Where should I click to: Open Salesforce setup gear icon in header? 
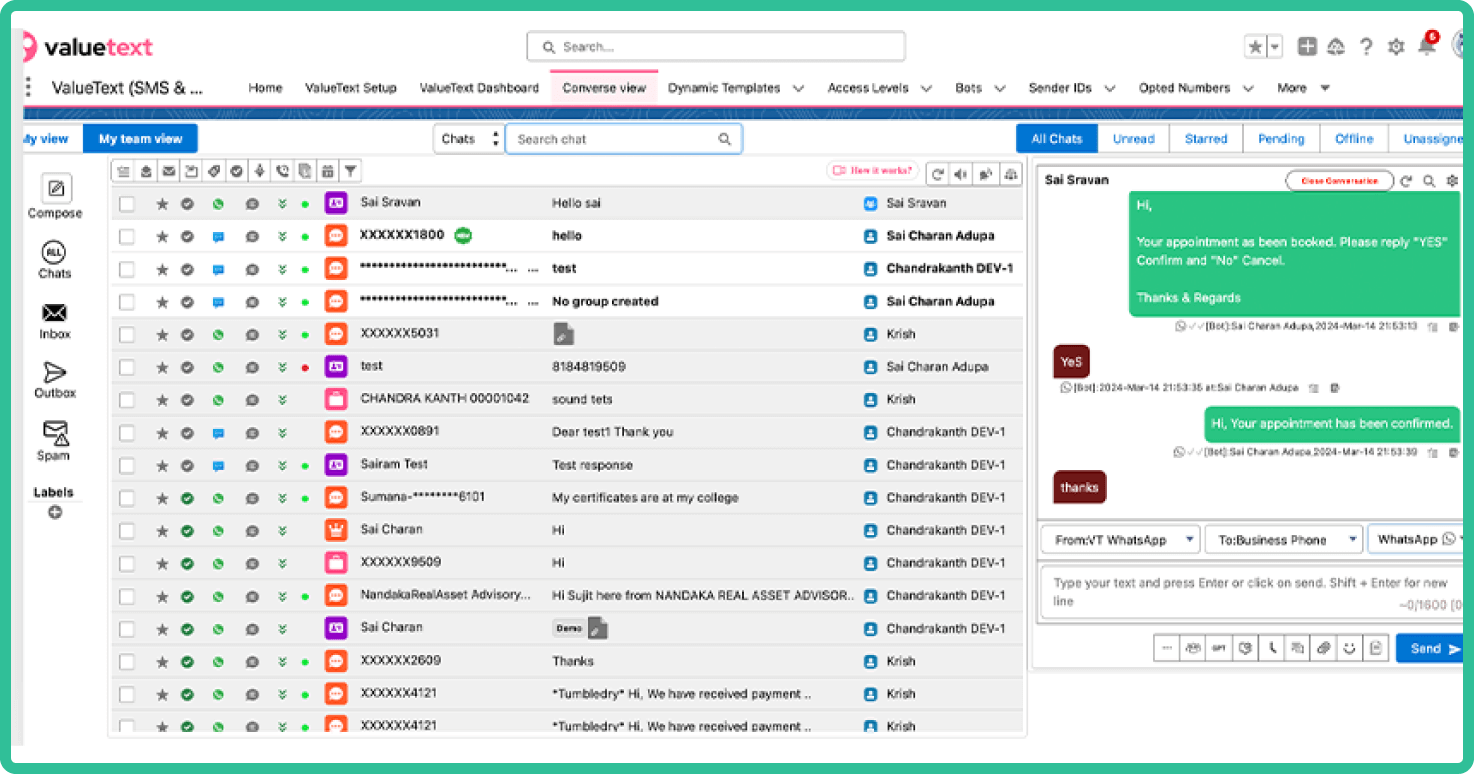point(1396,46)
